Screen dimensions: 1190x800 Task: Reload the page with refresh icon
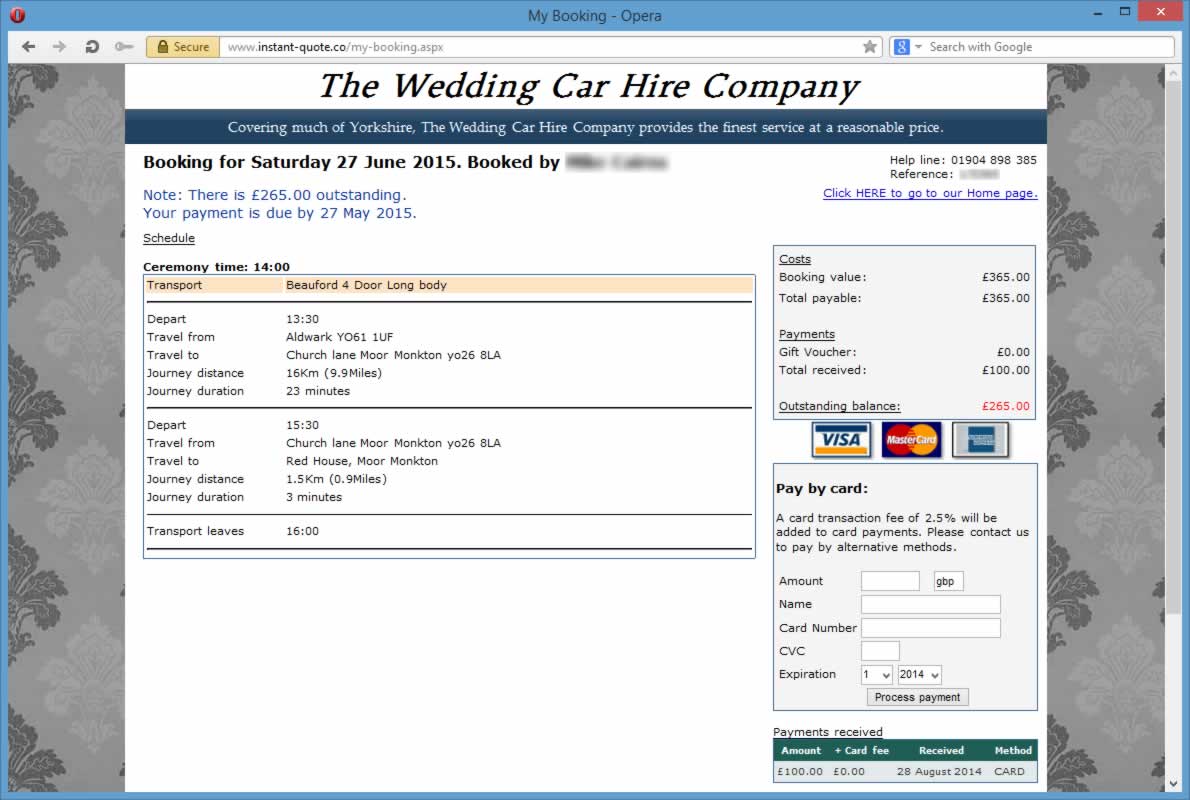91,47
